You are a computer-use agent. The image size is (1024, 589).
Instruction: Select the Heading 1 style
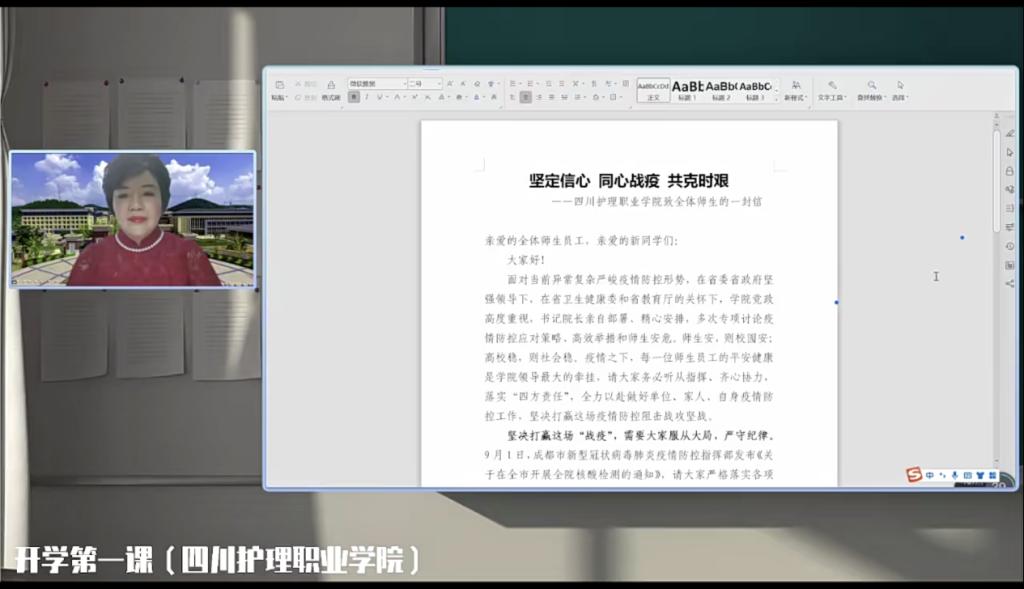[x=687, y=90]
